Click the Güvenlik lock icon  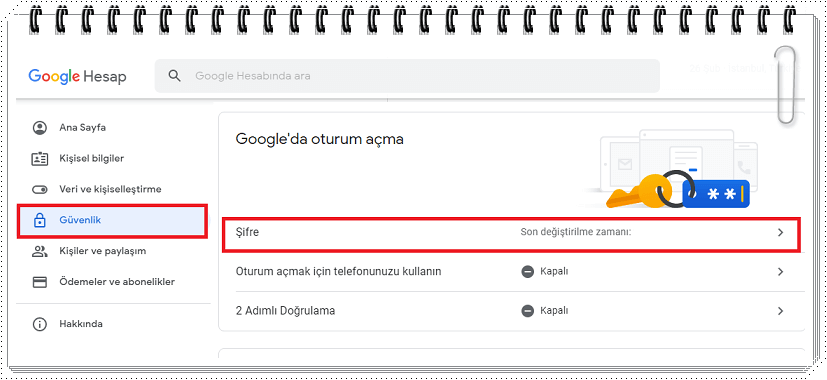pos(40,221)
